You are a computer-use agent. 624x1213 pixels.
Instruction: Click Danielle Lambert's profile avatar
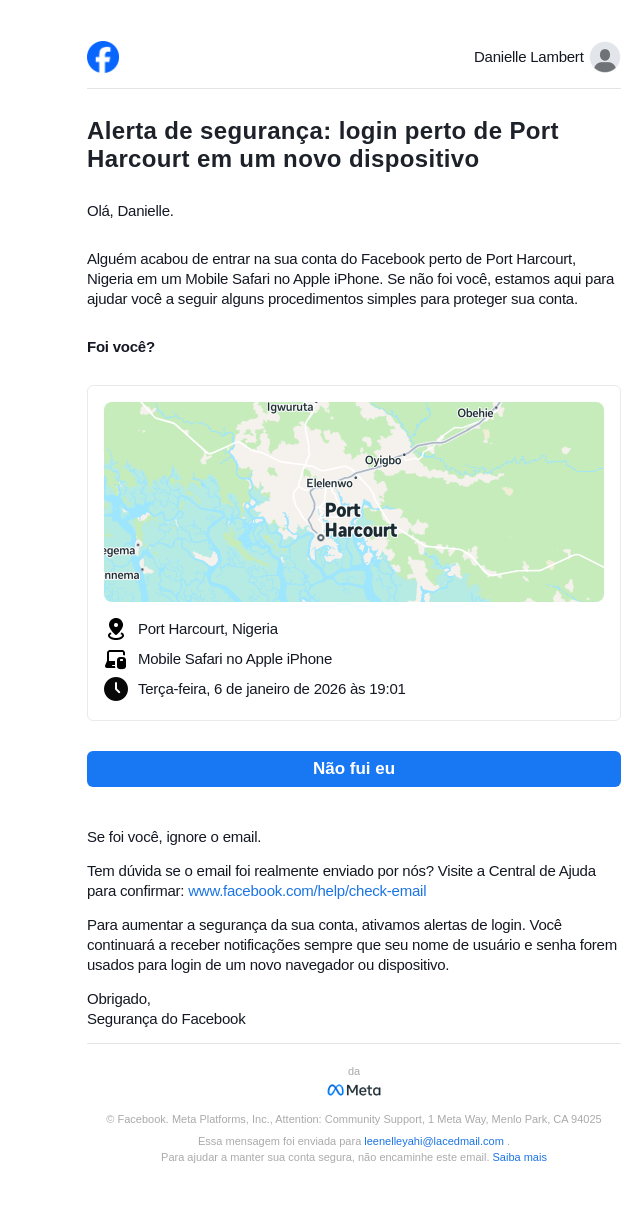click(x=604, y=57)
